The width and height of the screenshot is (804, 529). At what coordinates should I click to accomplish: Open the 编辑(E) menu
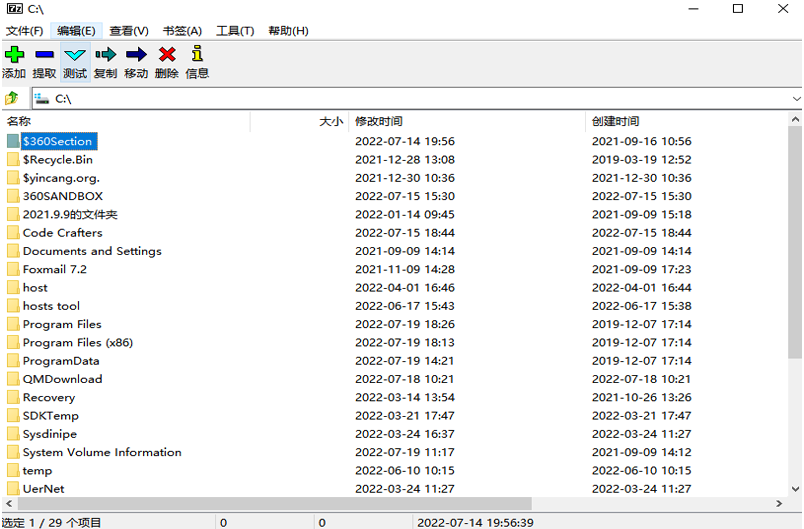pos(76,31)
